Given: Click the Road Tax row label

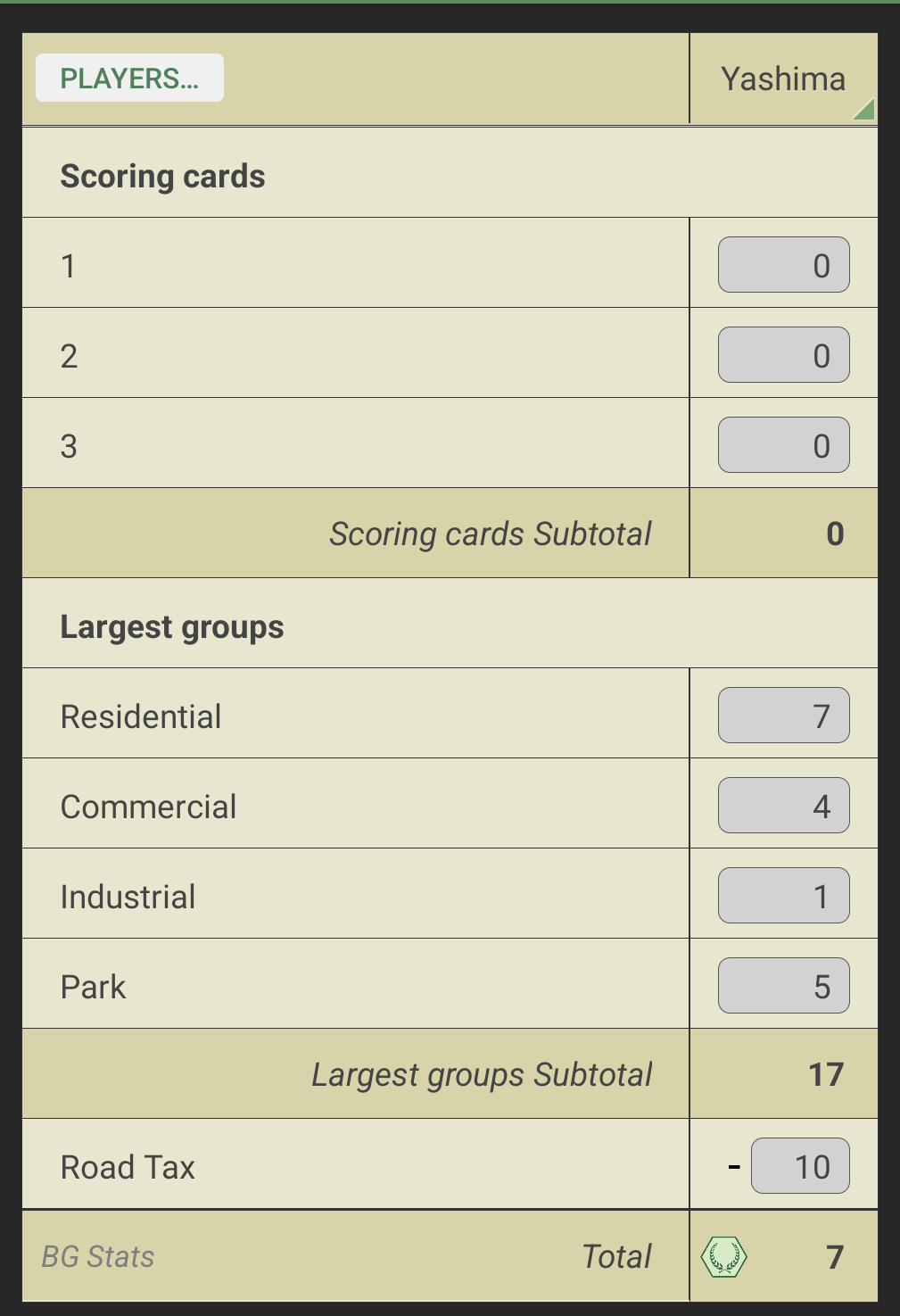Looking at the screenshot, I should (128, 1167).
